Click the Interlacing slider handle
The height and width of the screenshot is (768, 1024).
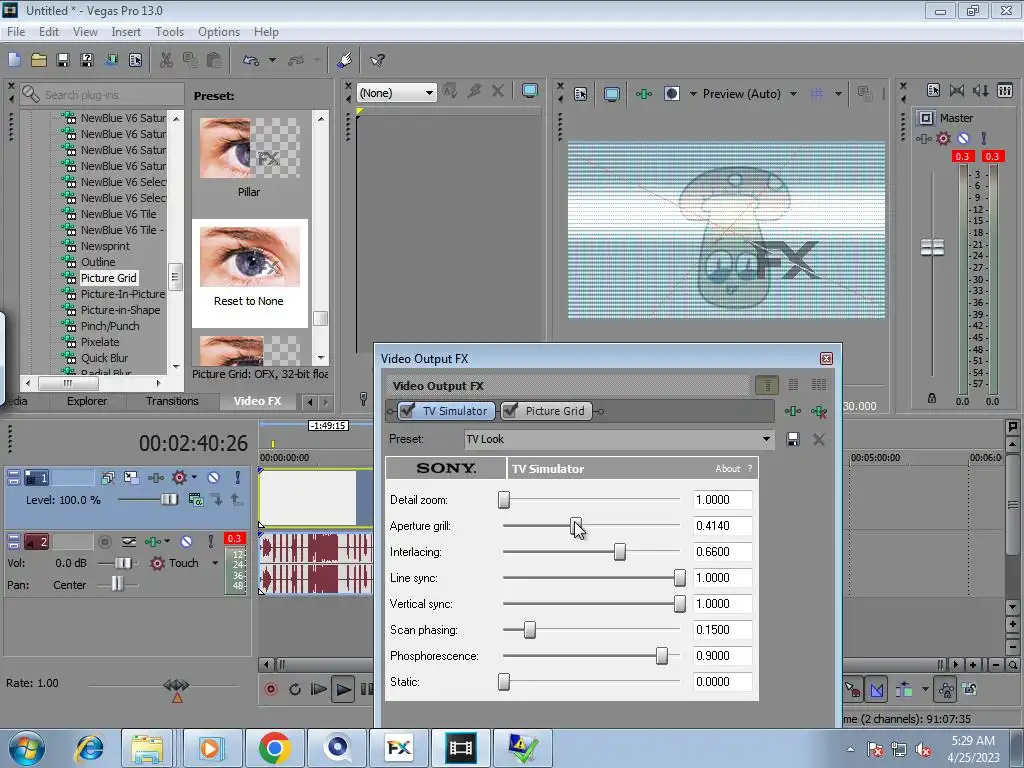pos(620,552)
